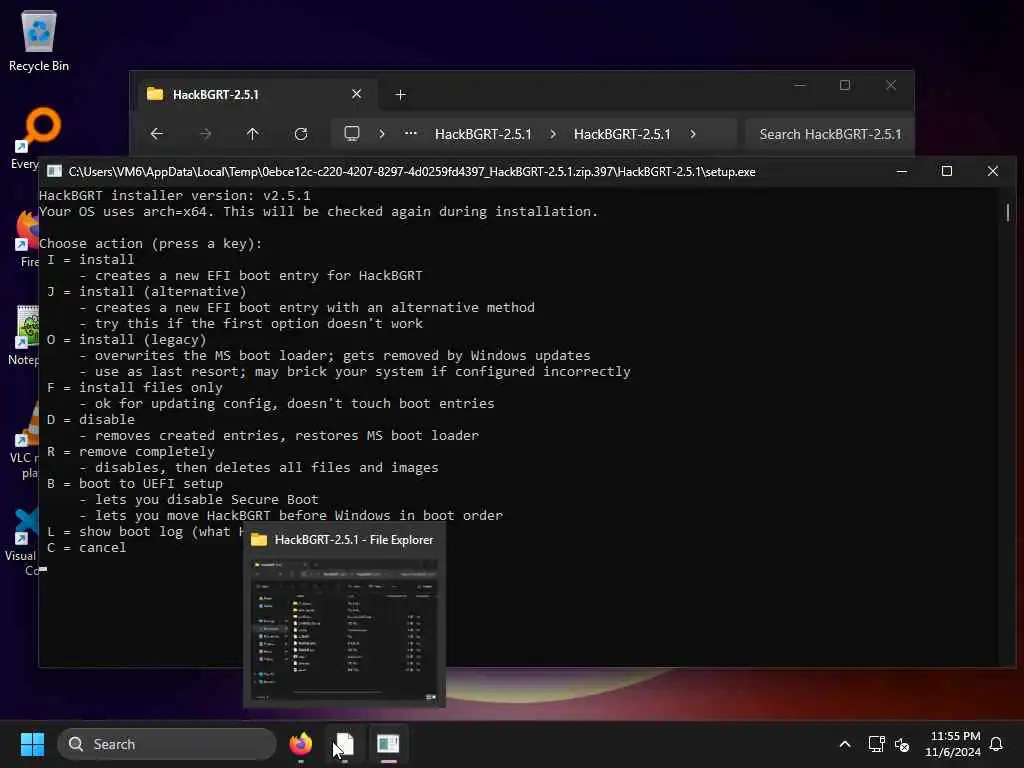Click the 'I = install' option line
This screenshot has height=768, width=1024.
pos(91,259)
